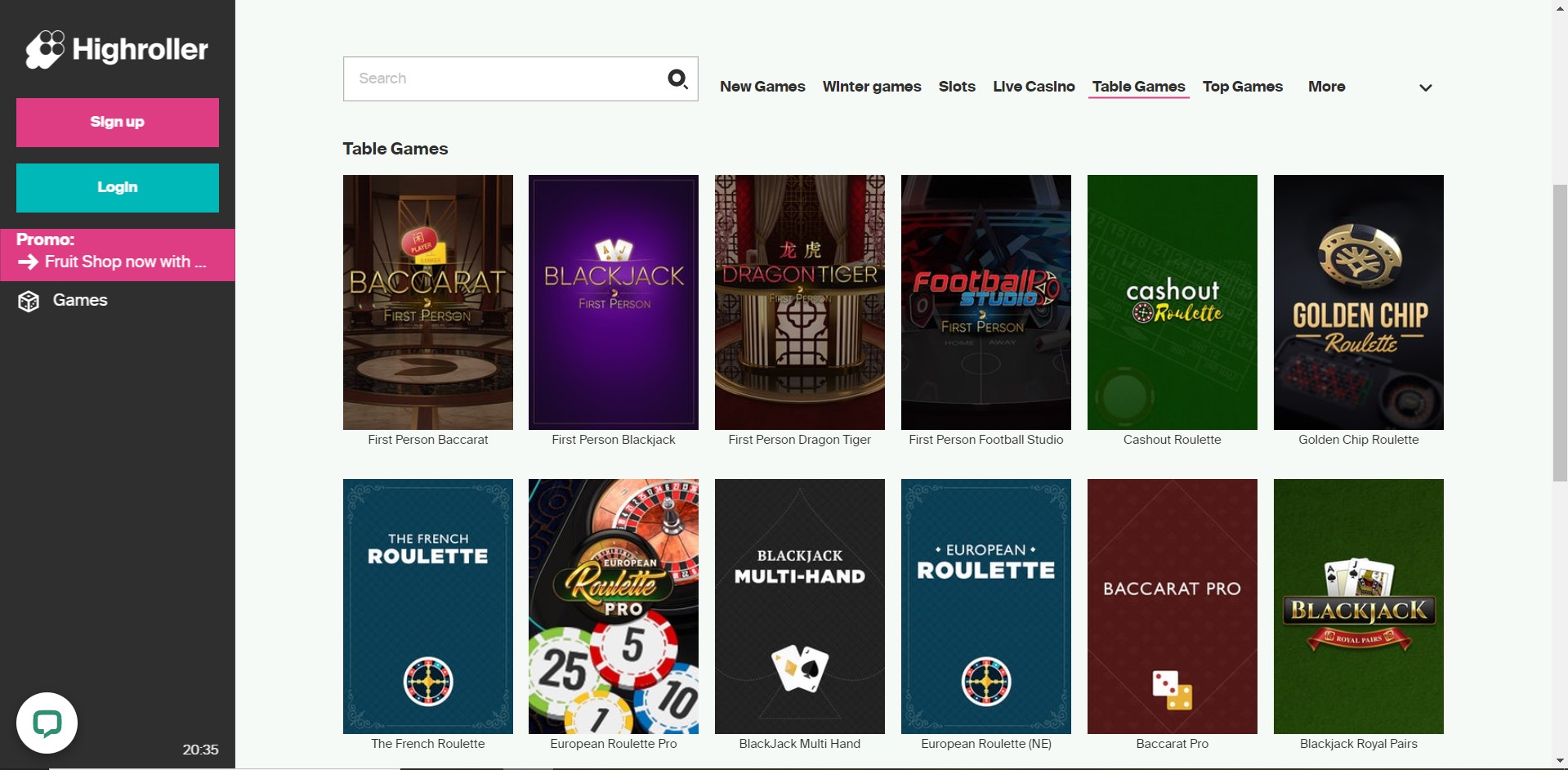The height and width of the screenshot is (770, 1568).
Task: Click the Games cube icon in sidebar
Action: (29, 301)
